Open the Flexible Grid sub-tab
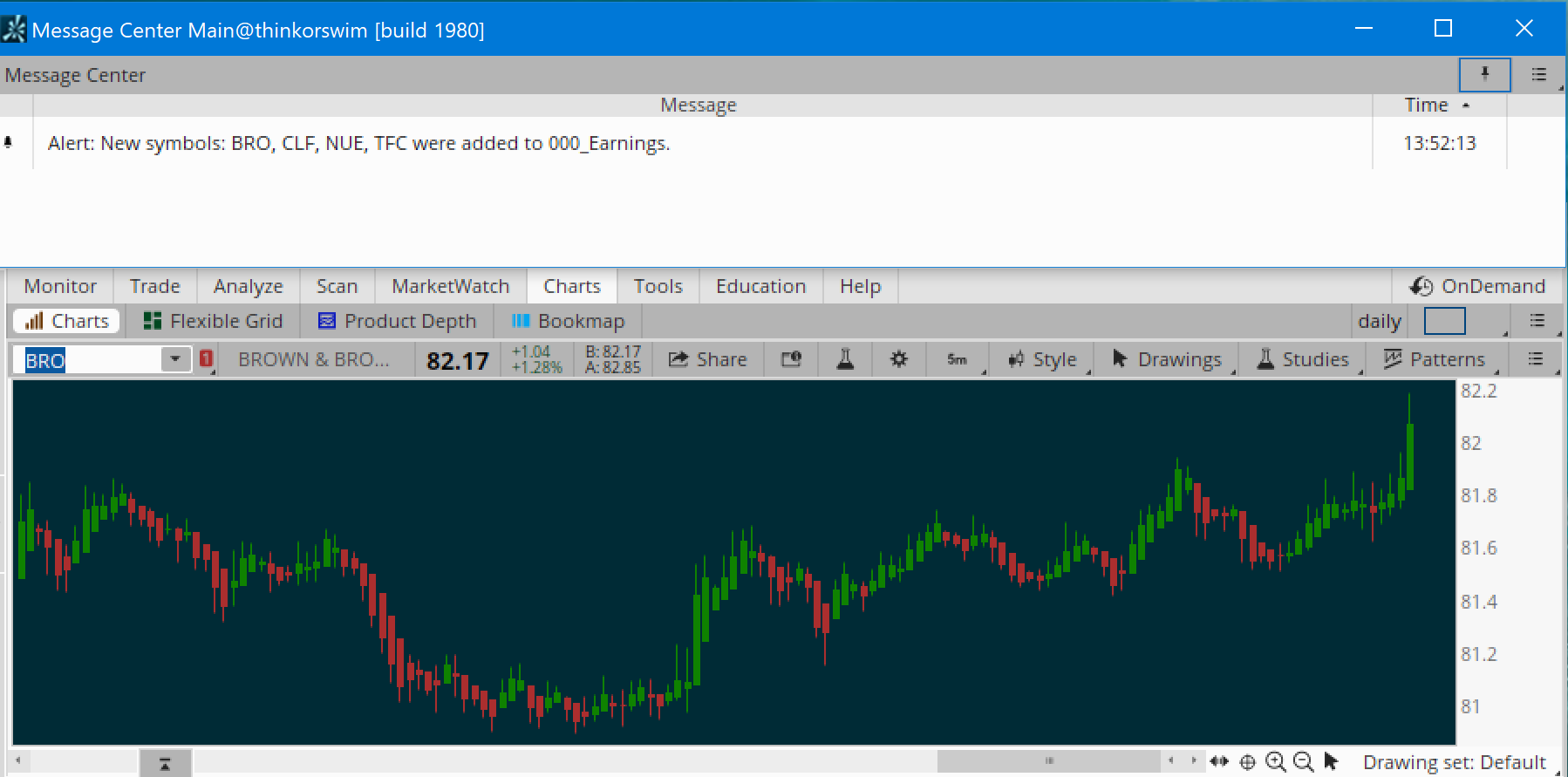1568x777 pixels. pyautogui.click(x=213, y=321)
